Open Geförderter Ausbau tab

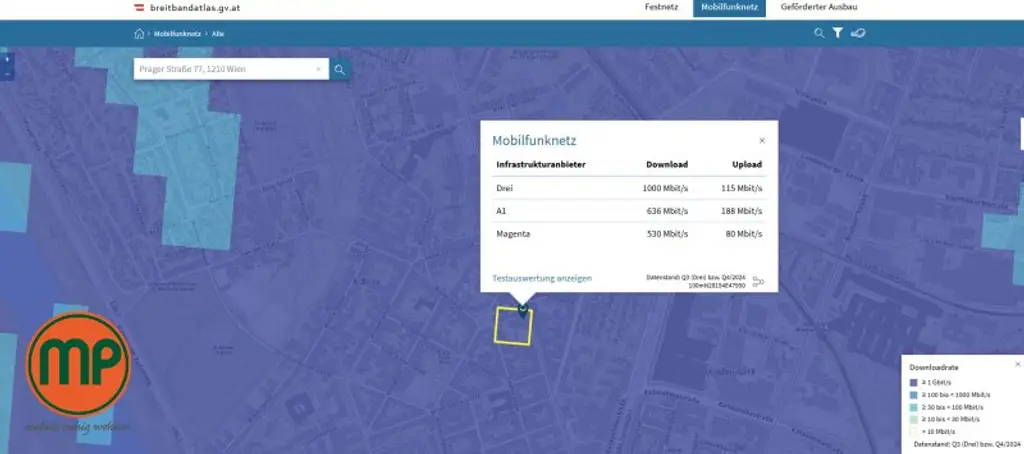click(819, 7)
